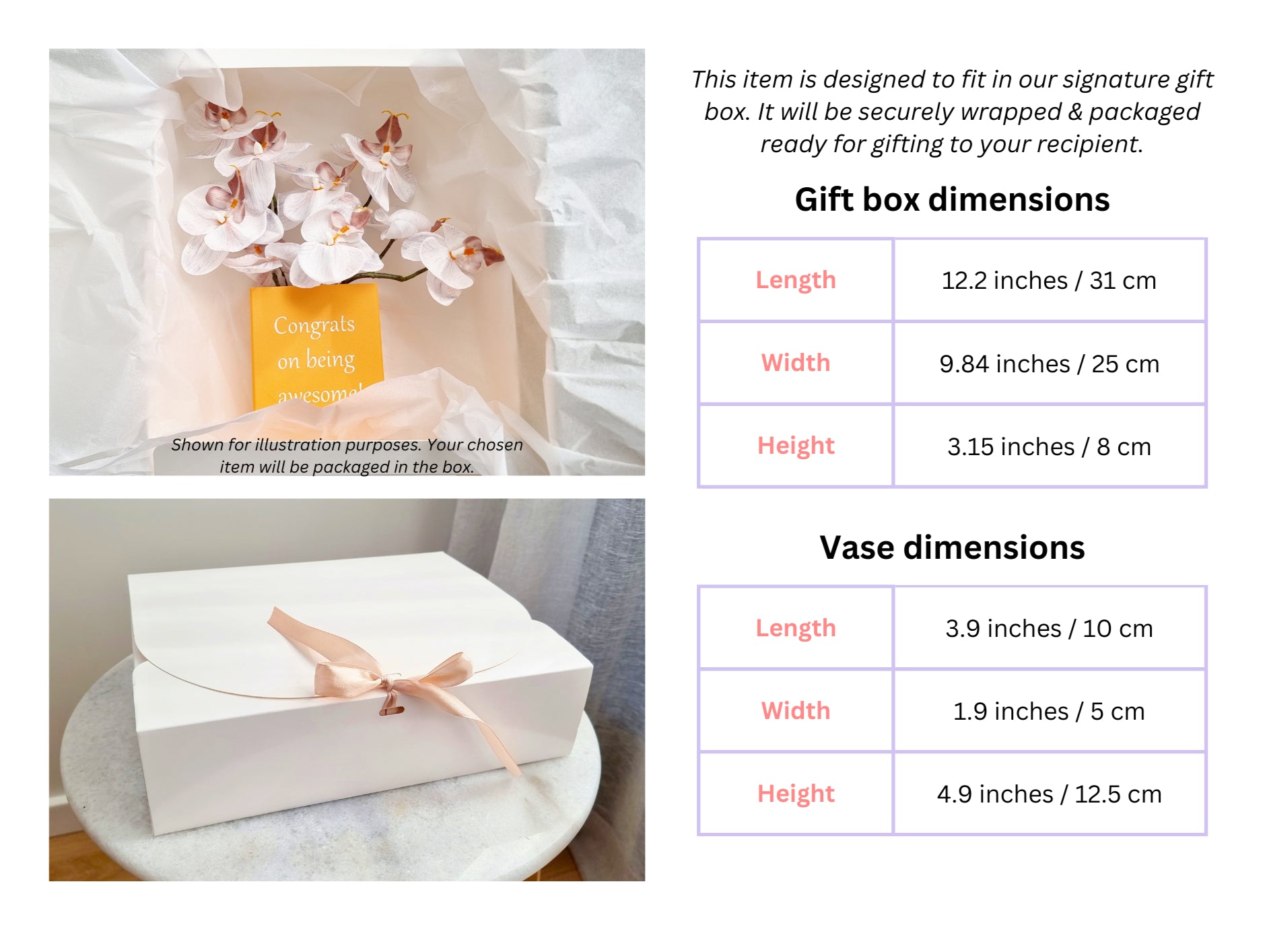Click the 3.15 inches / 8 cm cell
The width and height of the screenshot is (1269, 952).
pyautogui.click(x=1049, y=446)
